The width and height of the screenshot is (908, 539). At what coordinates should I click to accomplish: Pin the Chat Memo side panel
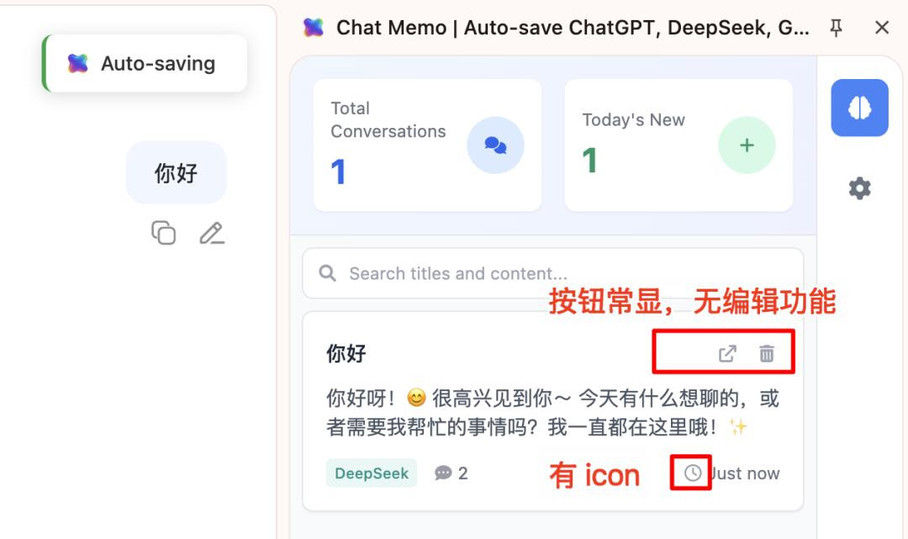[x=836, y=27]
